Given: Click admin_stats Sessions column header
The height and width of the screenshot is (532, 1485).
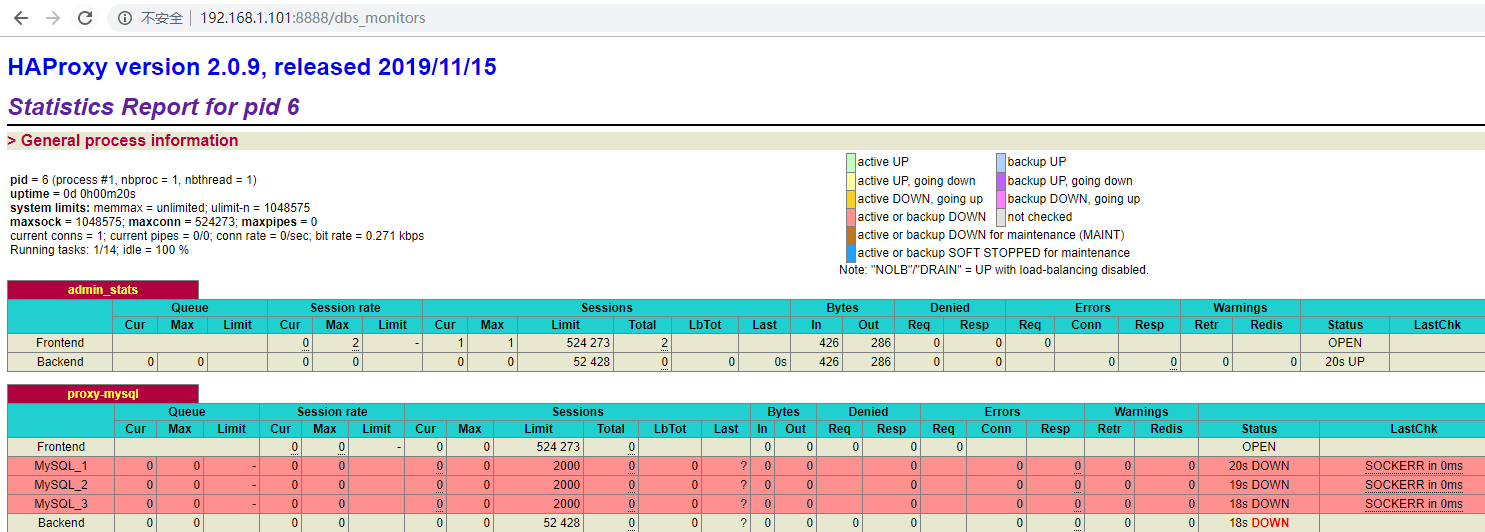Looking at the screenshot, I should click(606, 308).
